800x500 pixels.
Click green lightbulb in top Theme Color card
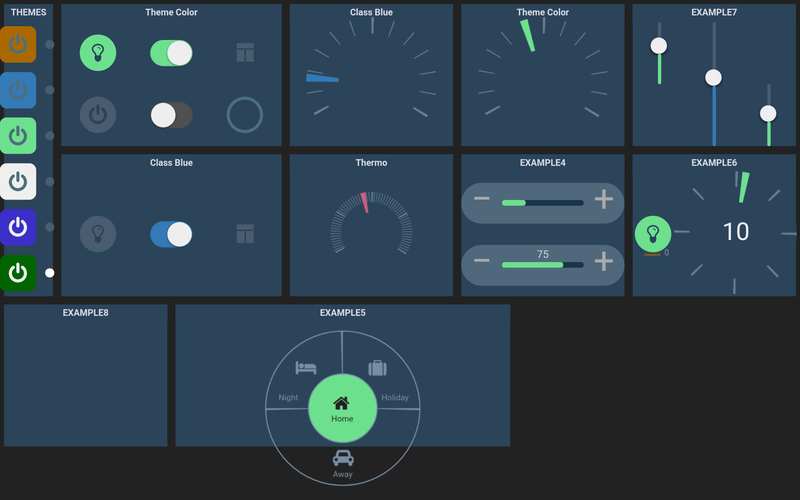coord(98,53)
